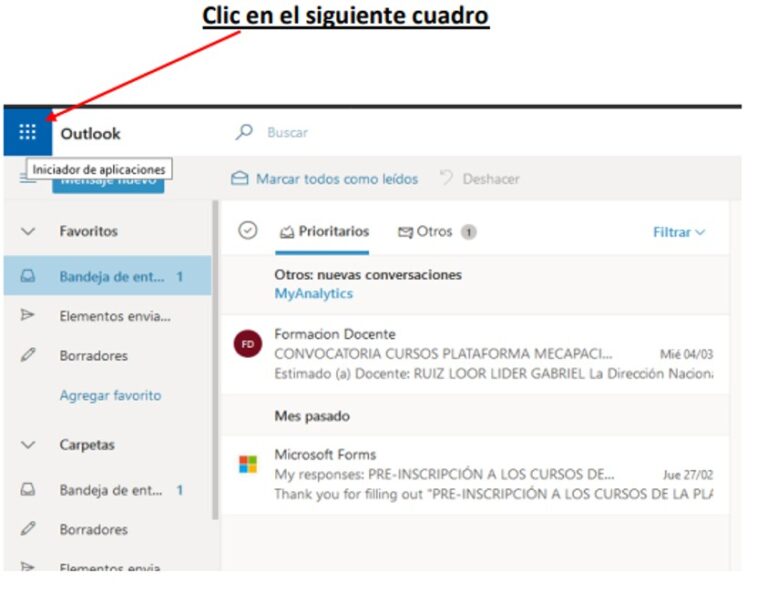
Task: Click the FD sender avatar
Action: (248, 344)
